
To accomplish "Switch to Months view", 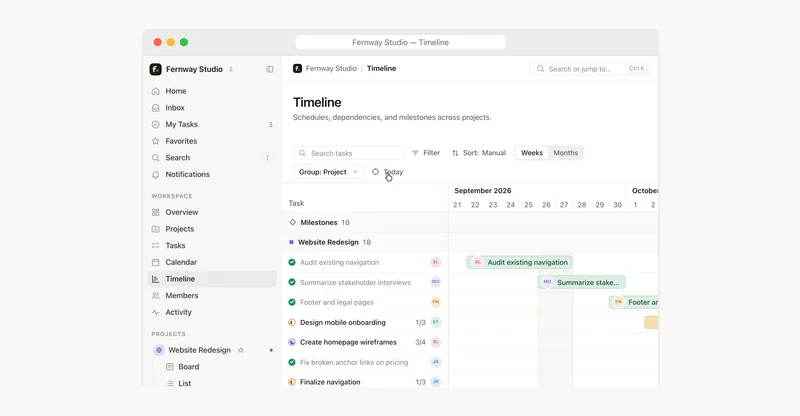I will coord(565,153).
